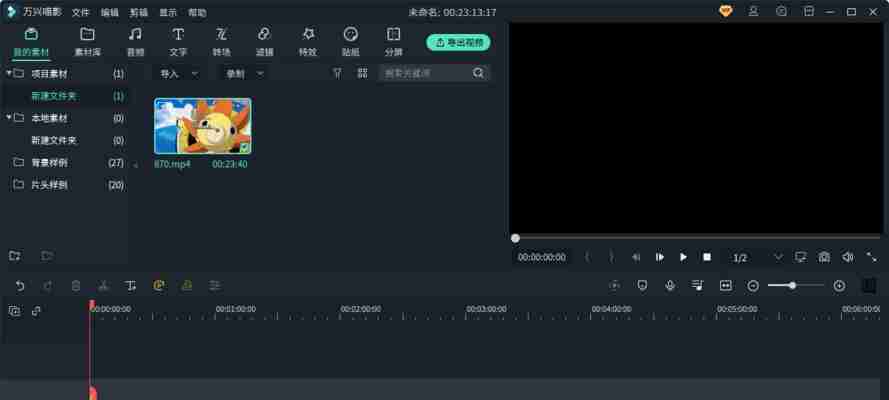Stop preview playback with square button

pos(707,257)
